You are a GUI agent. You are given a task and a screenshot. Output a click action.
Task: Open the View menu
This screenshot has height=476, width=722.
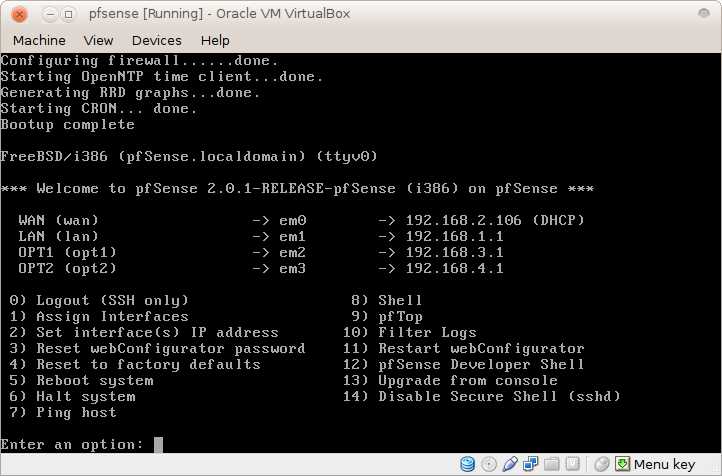pyautogui.click(x=98, y=40)
